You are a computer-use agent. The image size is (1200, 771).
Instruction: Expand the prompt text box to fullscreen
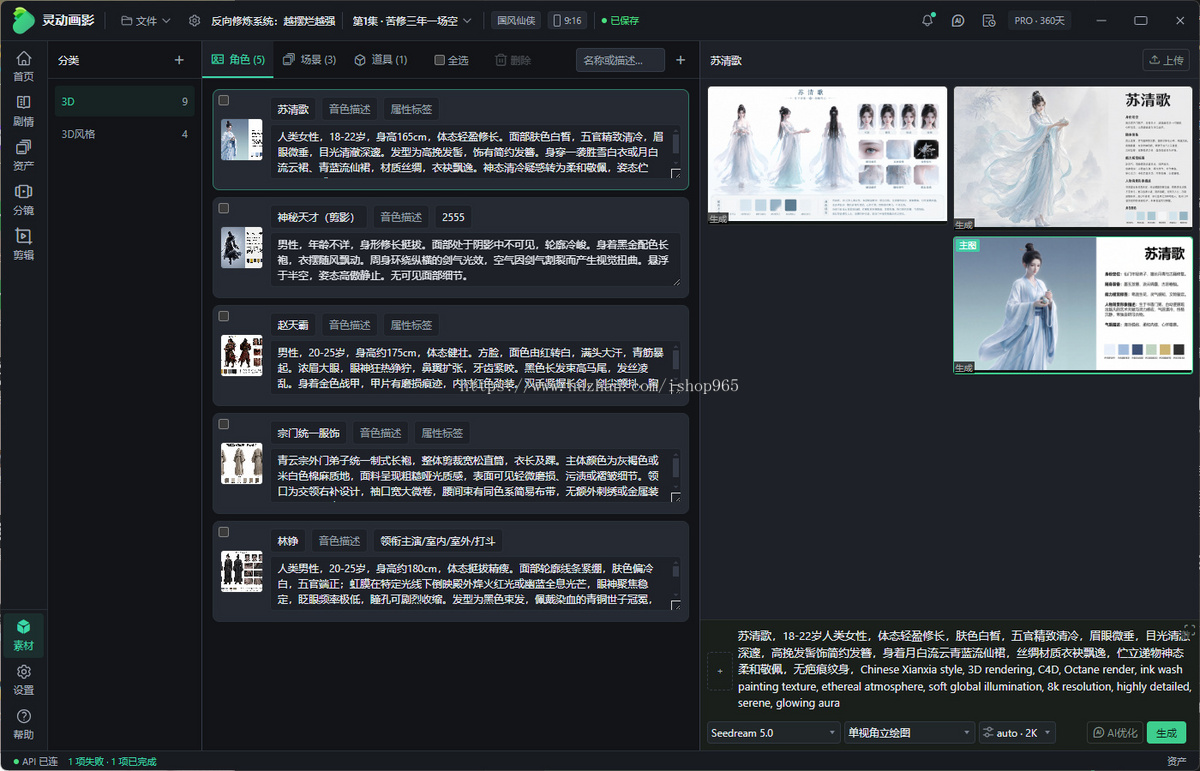point(1189,630)
